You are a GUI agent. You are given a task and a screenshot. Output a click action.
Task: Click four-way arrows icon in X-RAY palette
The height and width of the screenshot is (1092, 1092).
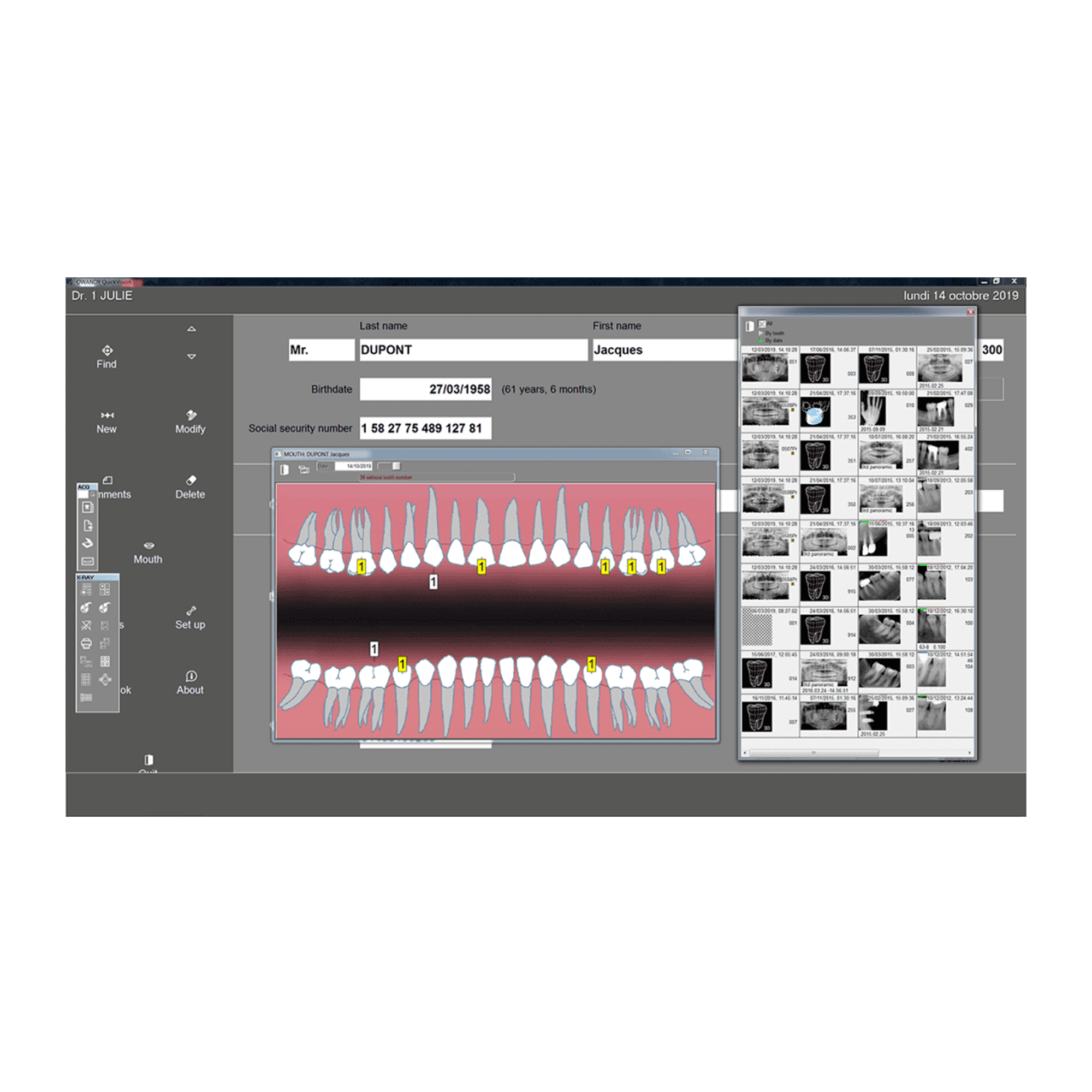click(x=105, y=679)
